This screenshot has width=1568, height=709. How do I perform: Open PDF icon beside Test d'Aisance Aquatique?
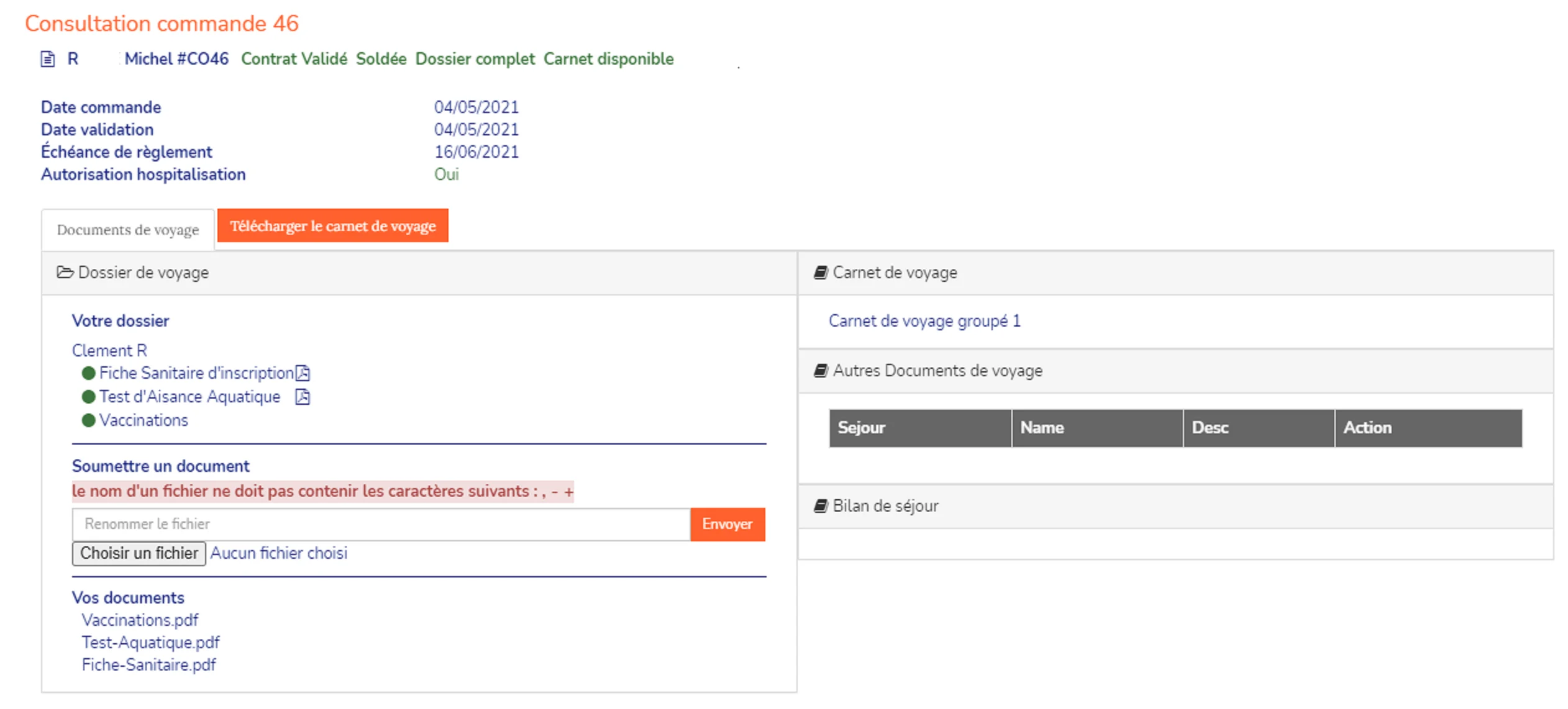[x=303, y=397]
